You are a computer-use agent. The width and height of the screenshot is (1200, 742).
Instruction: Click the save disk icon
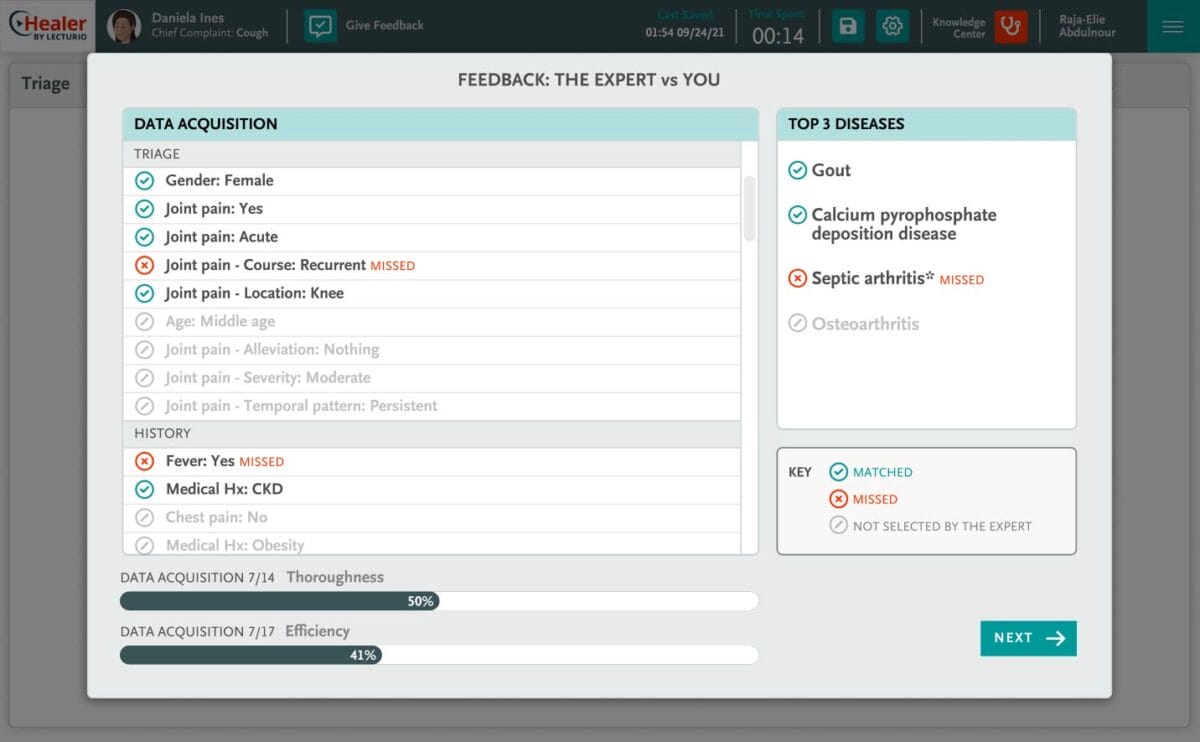pos(848,26)
